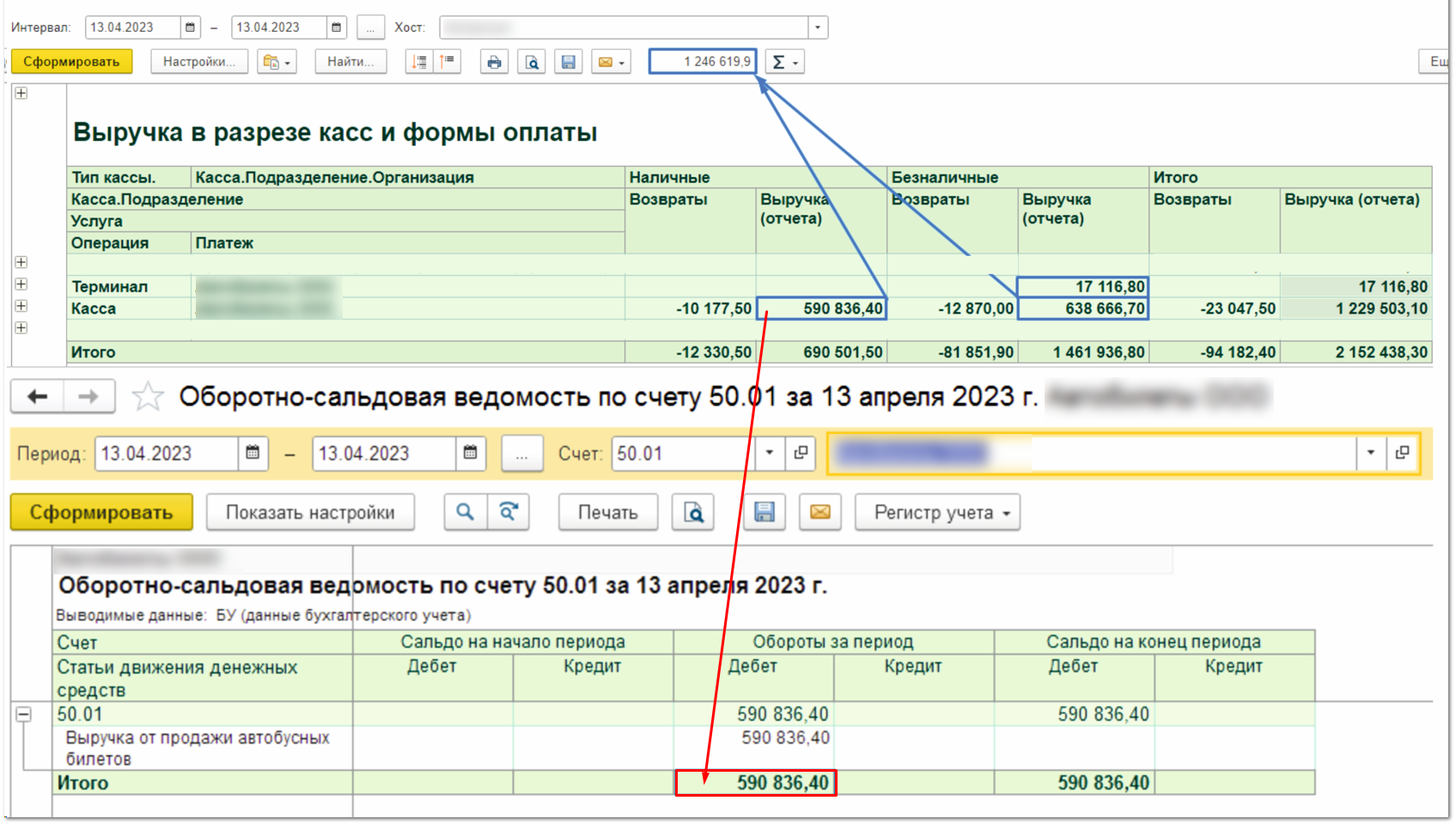Add report to favorites with star icon
Image resolution: width=1456 pixels, height=825 pixels.
(148, 396)
